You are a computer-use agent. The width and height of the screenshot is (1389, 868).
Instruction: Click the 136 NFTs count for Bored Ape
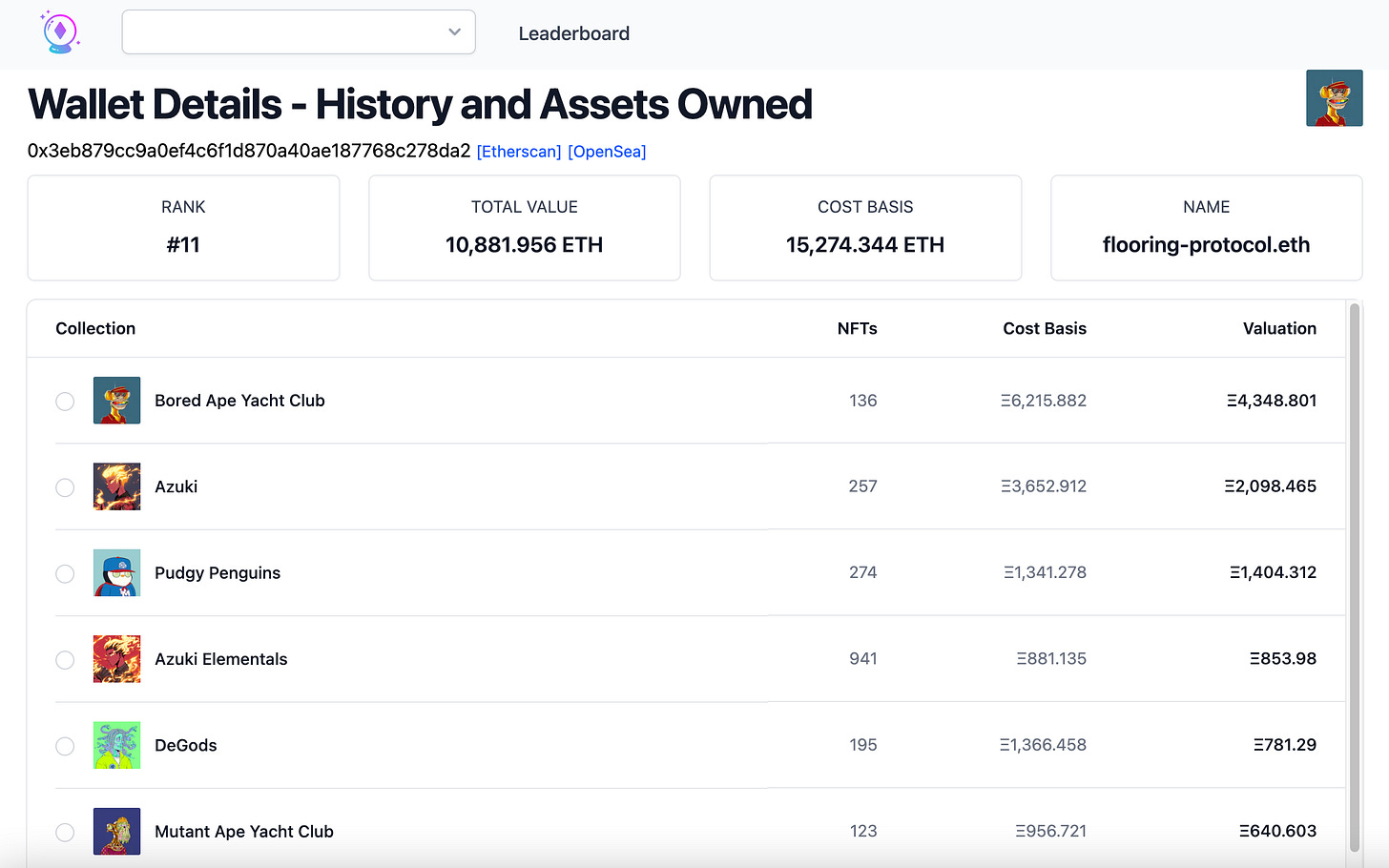[862, 401]
